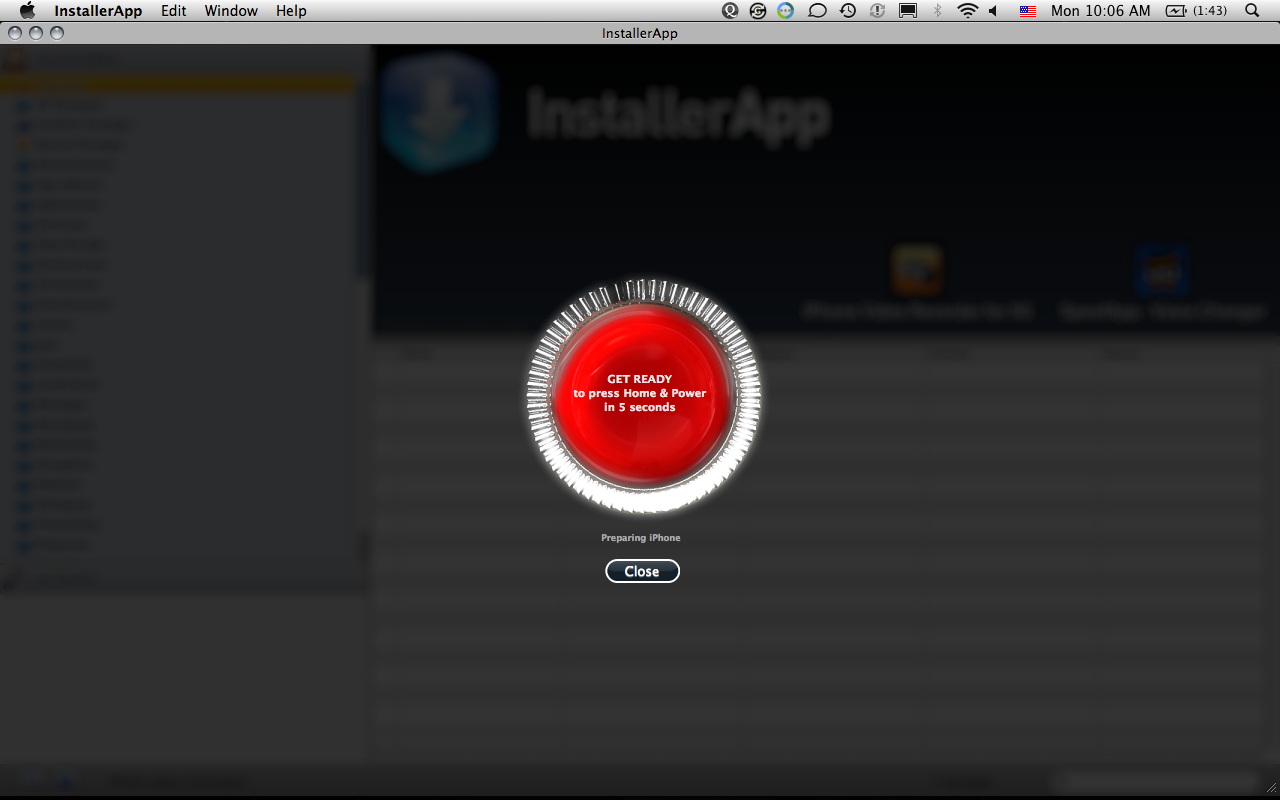Open the InstallerApp application menu
The height and width of the screenshot is (800, 1280).
pos(98,11)
